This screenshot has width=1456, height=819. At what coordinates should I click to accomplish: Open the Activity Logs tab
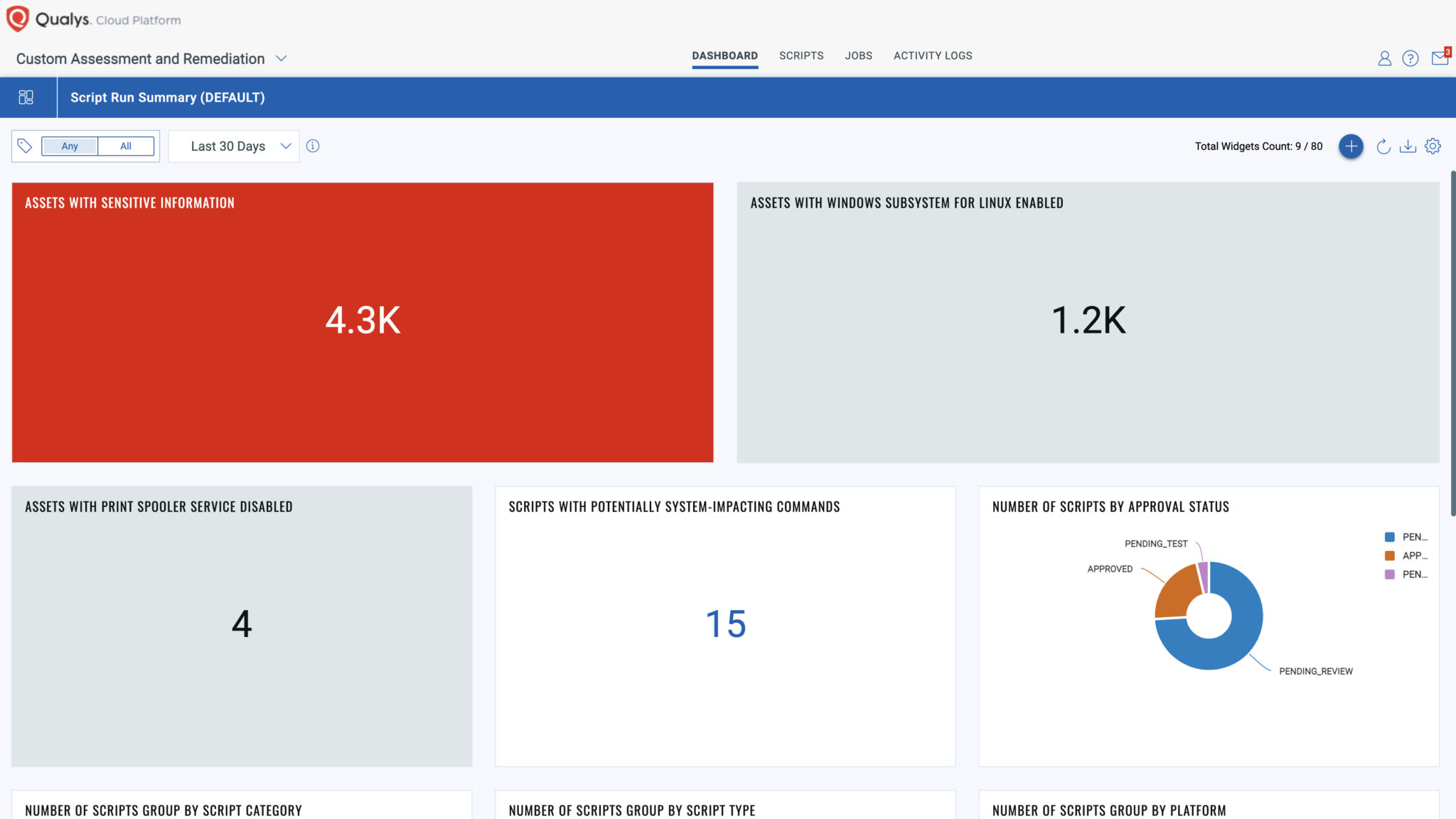click(933, 55)
